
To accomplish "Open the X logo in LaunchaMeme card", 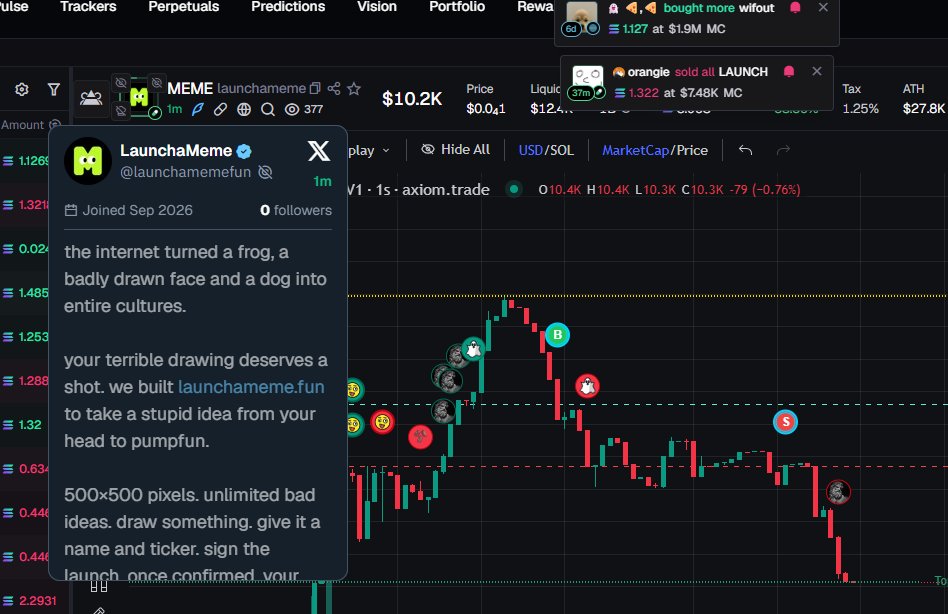I will point(319,150).
